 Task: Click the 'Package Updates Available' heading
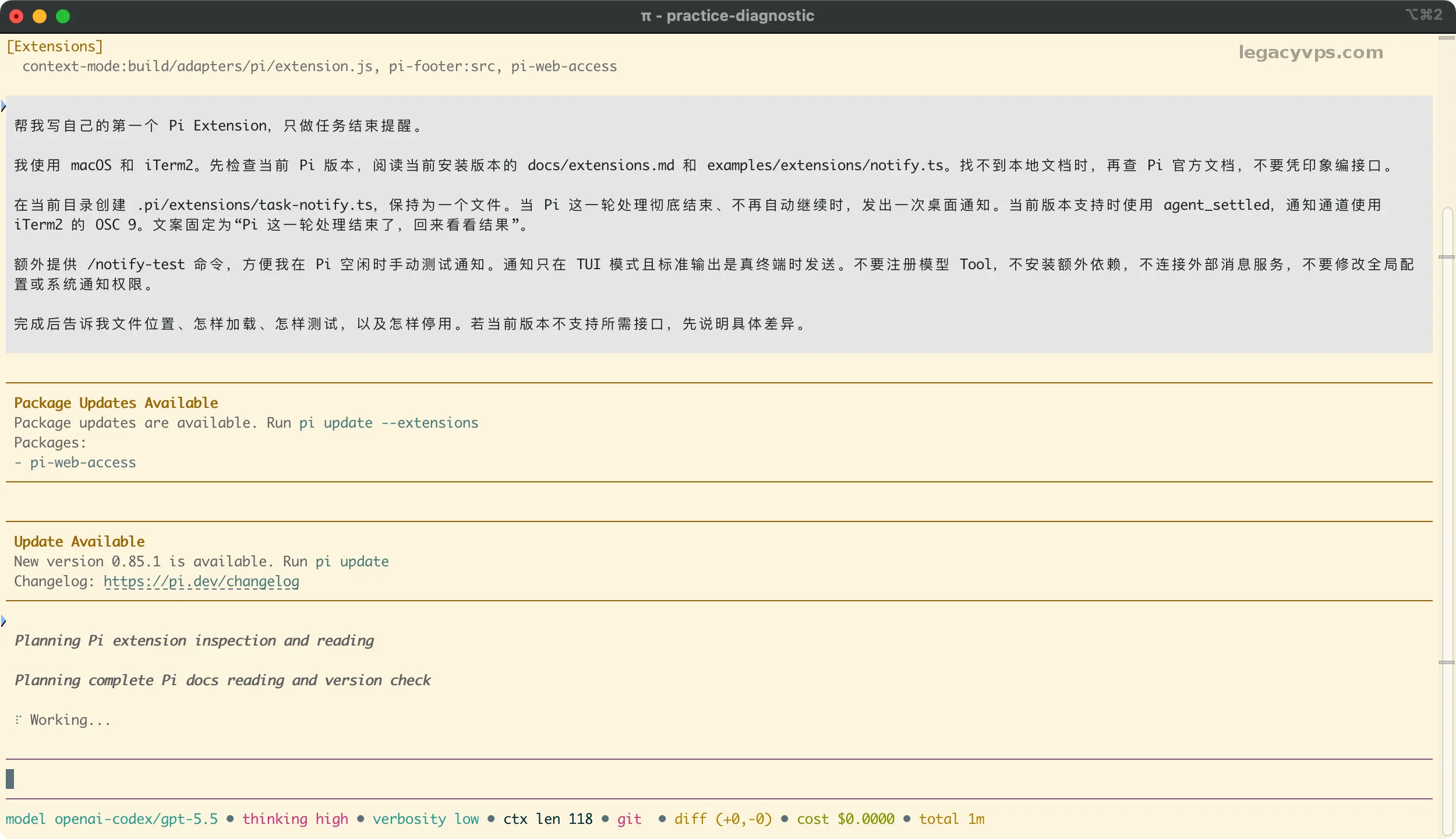coord(116,403)
